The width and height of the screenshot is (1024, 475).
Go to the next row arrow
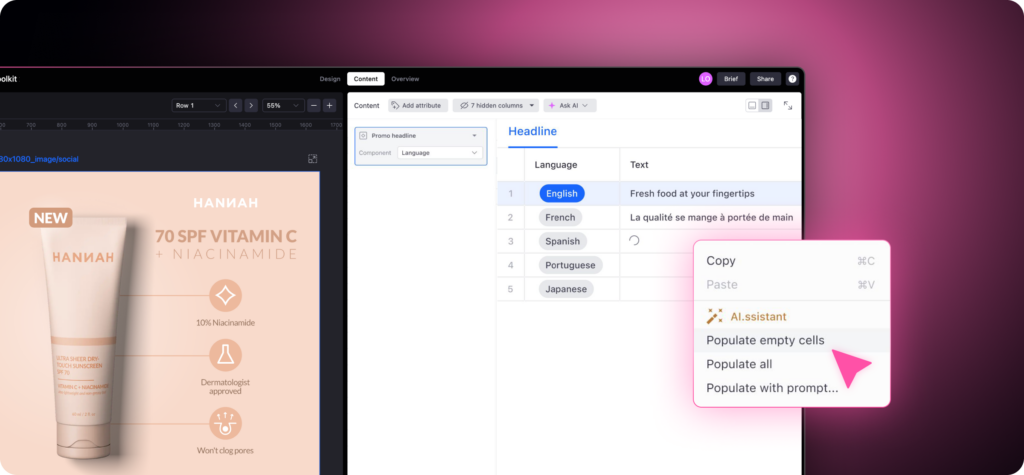[x=251, y=105]
